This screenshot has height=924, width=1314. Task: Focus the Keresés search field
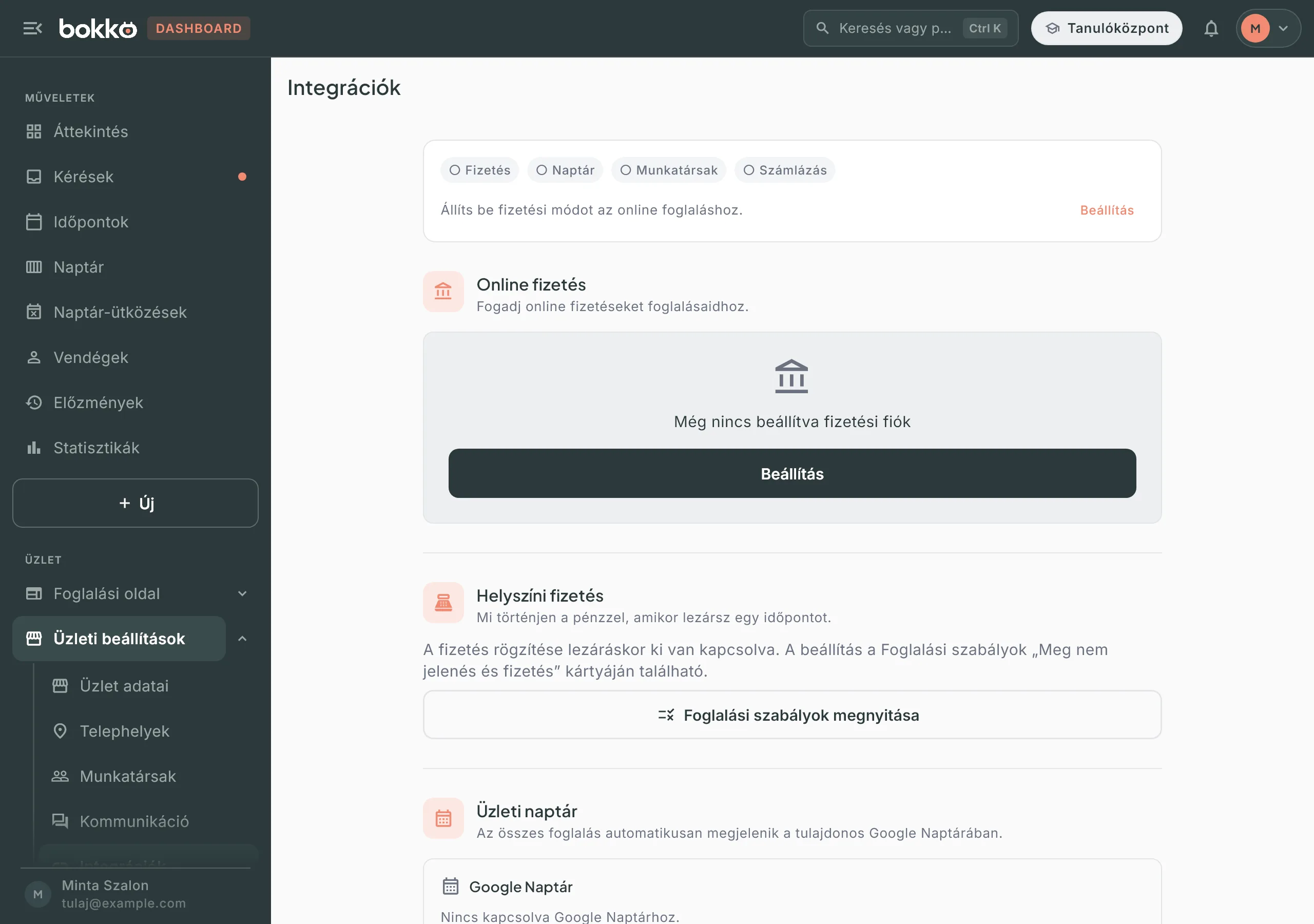(x=911, y=28)
